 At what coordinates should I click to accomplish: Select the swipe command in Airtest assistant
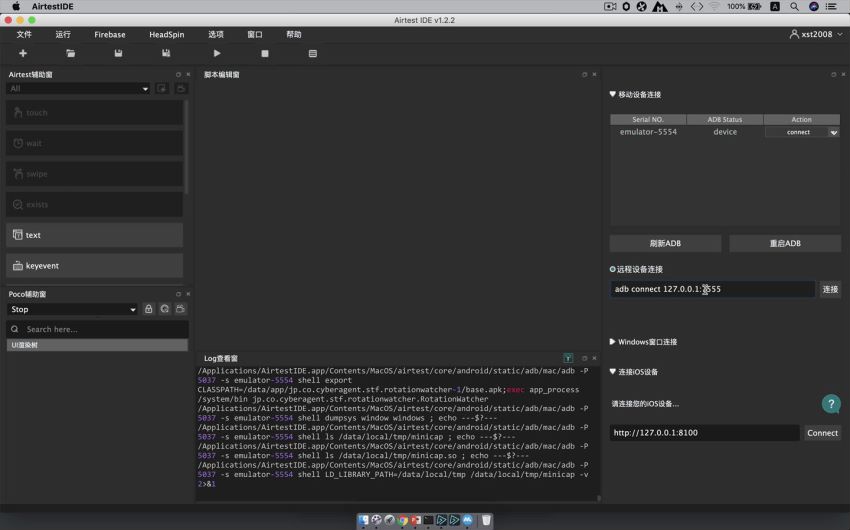[94, 174]
